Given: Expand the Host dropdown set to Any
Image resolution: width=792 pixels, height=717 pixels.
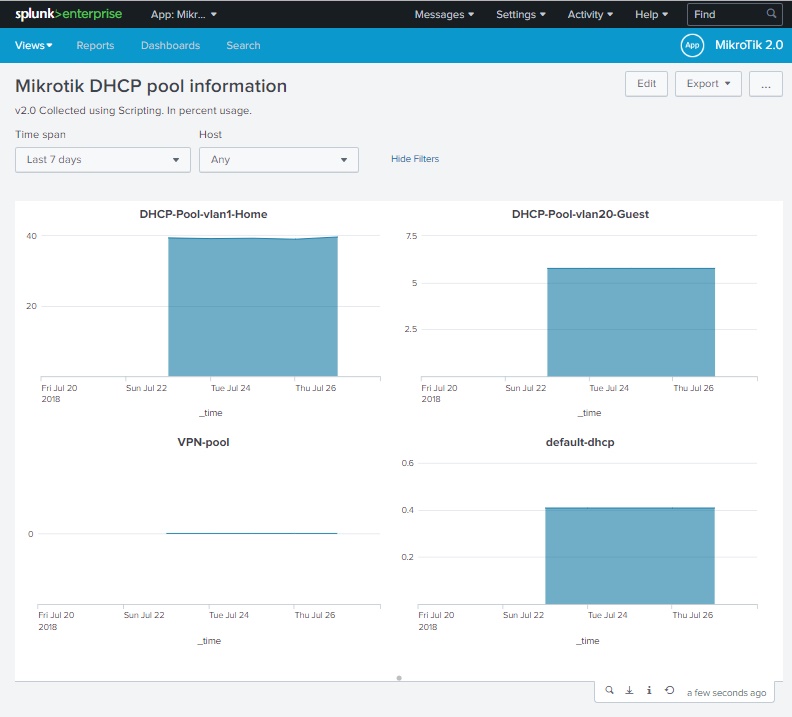Looking at the screenshot, I should pos(278,160).
